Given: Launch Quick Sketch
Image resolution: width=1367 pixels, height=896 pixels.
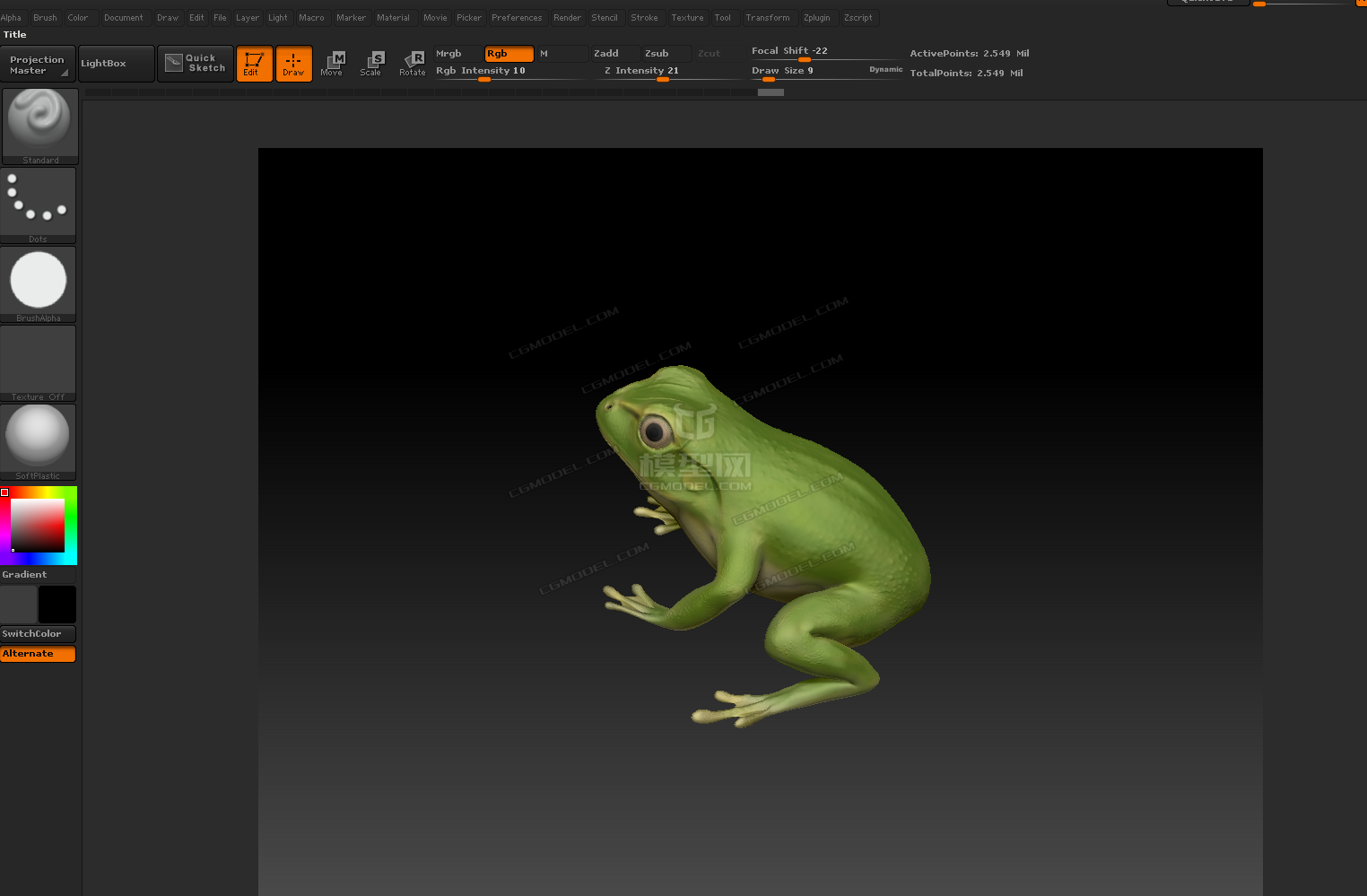Looking at the screenshot, I should (x=196, y=64).
